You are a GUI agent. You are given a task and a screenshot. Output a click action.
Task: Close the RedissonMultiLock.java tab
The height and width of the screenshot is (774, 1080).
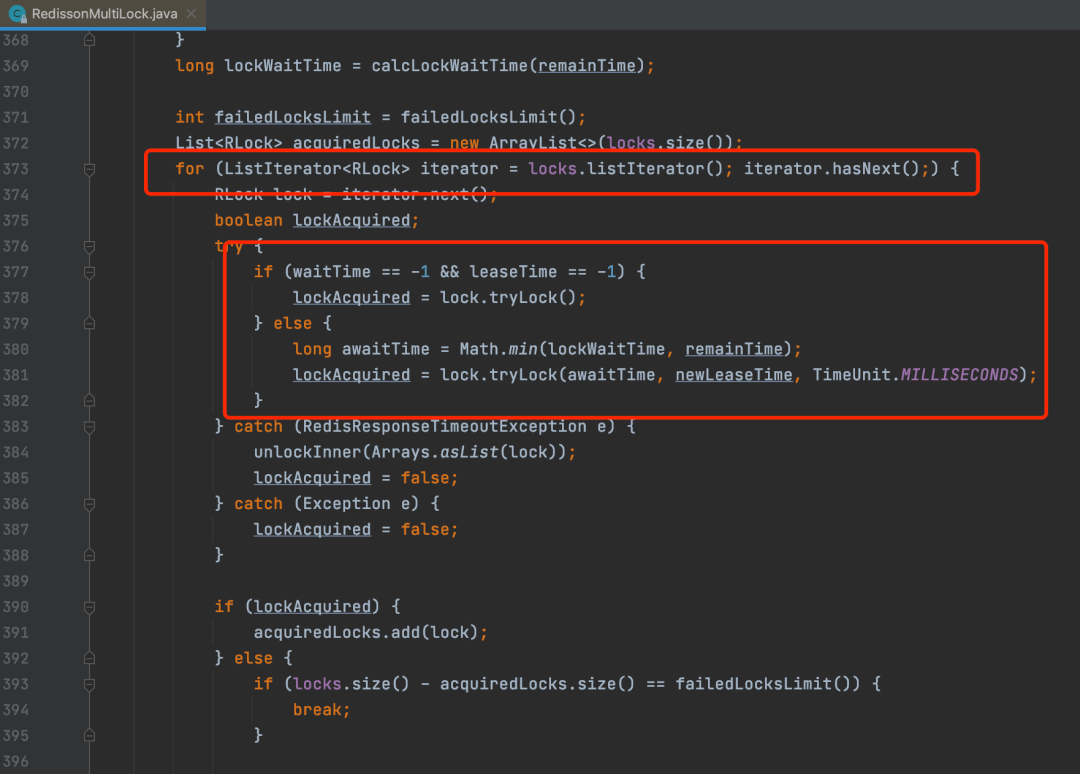[191, 14]
